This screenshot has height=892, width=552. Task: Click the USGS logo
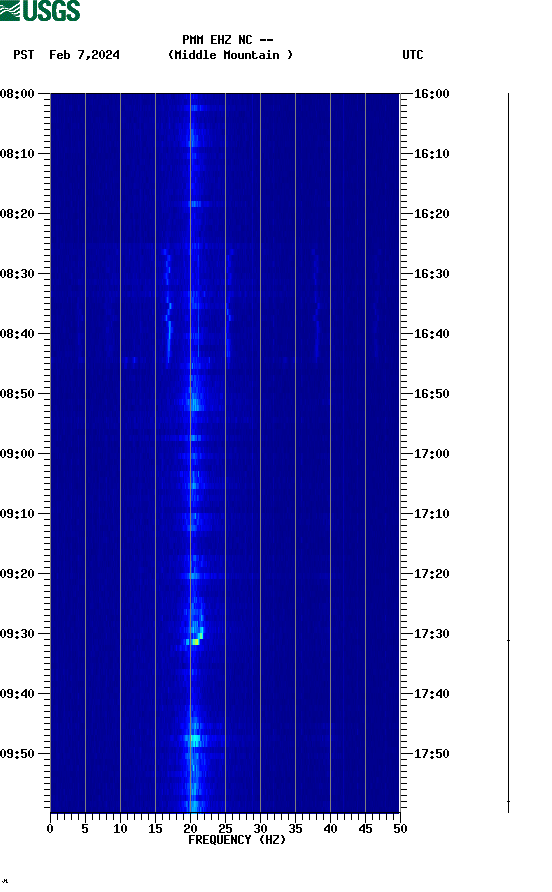pyautogui.click(x=40, y=10)
